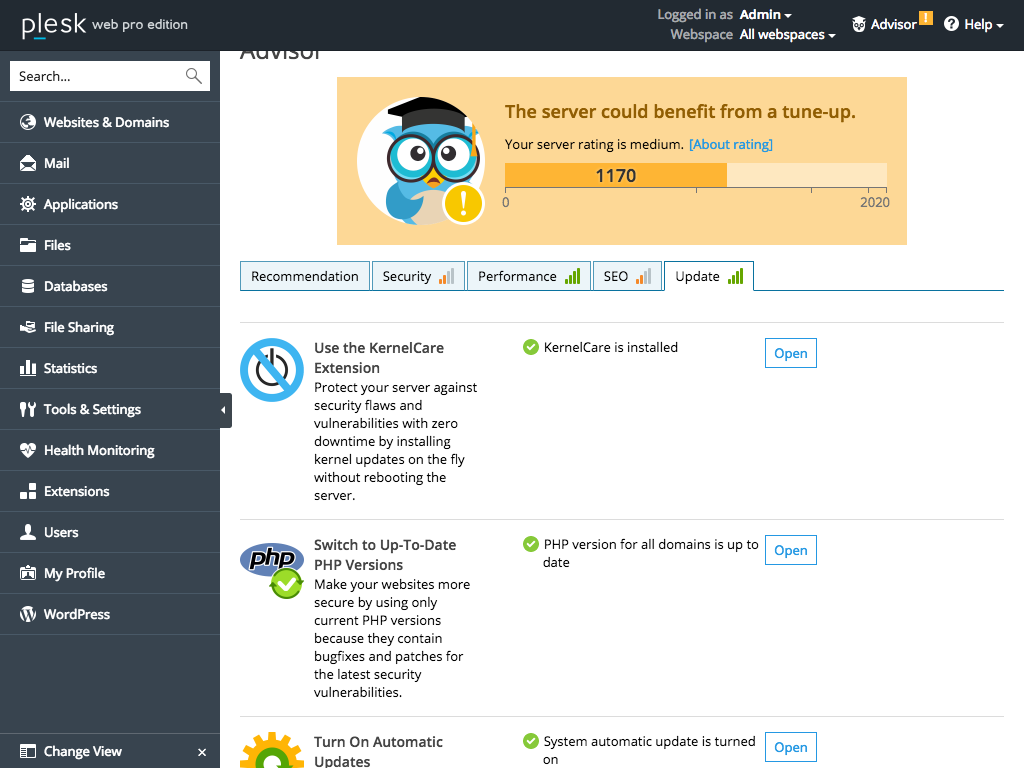Click the WordPress logo icon
Screen dimensions: 1024x768
(28, 614)
